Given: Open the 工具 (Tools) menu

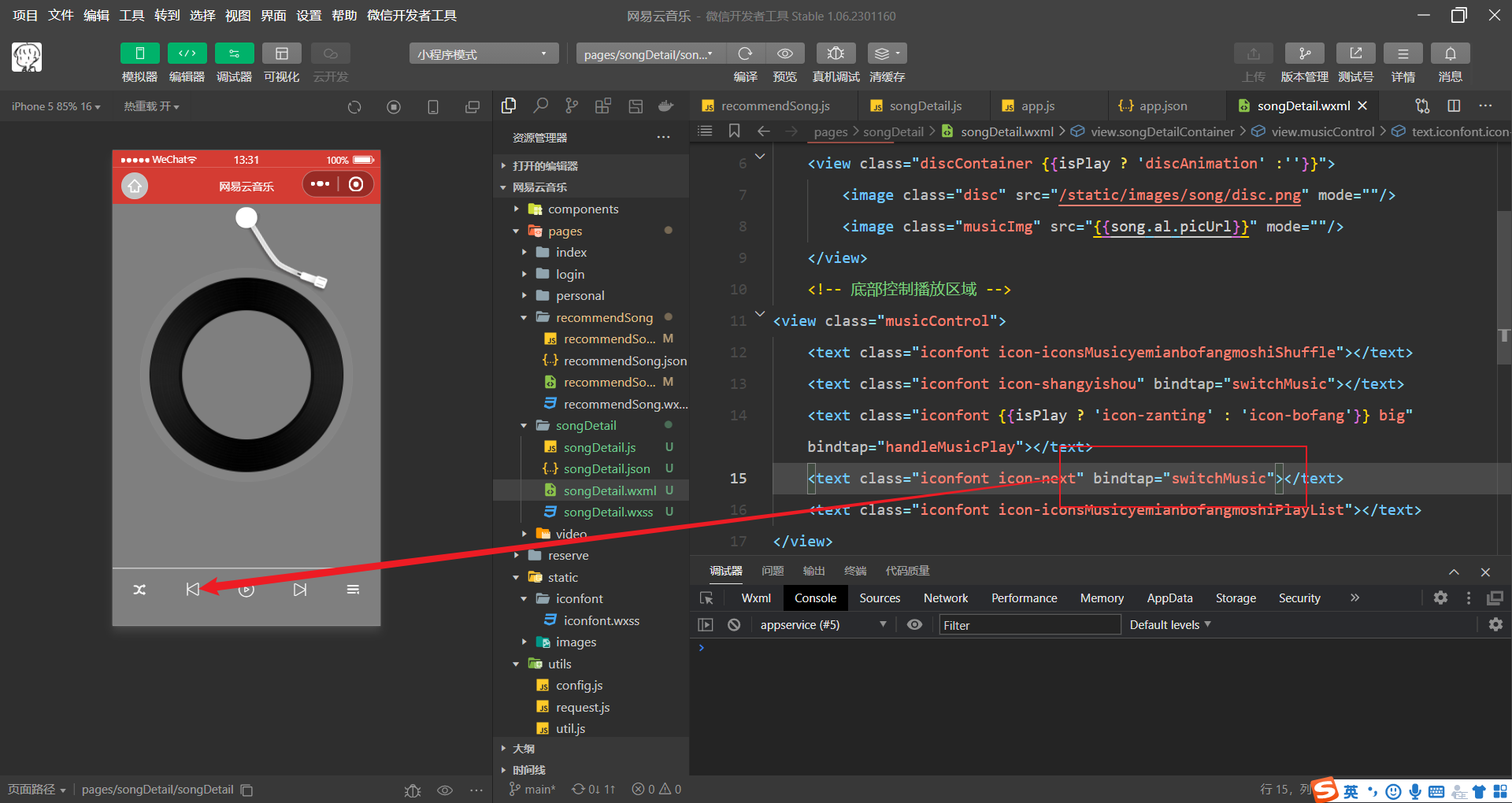Looking at the screenshot, I should click(x=132, y=15).
